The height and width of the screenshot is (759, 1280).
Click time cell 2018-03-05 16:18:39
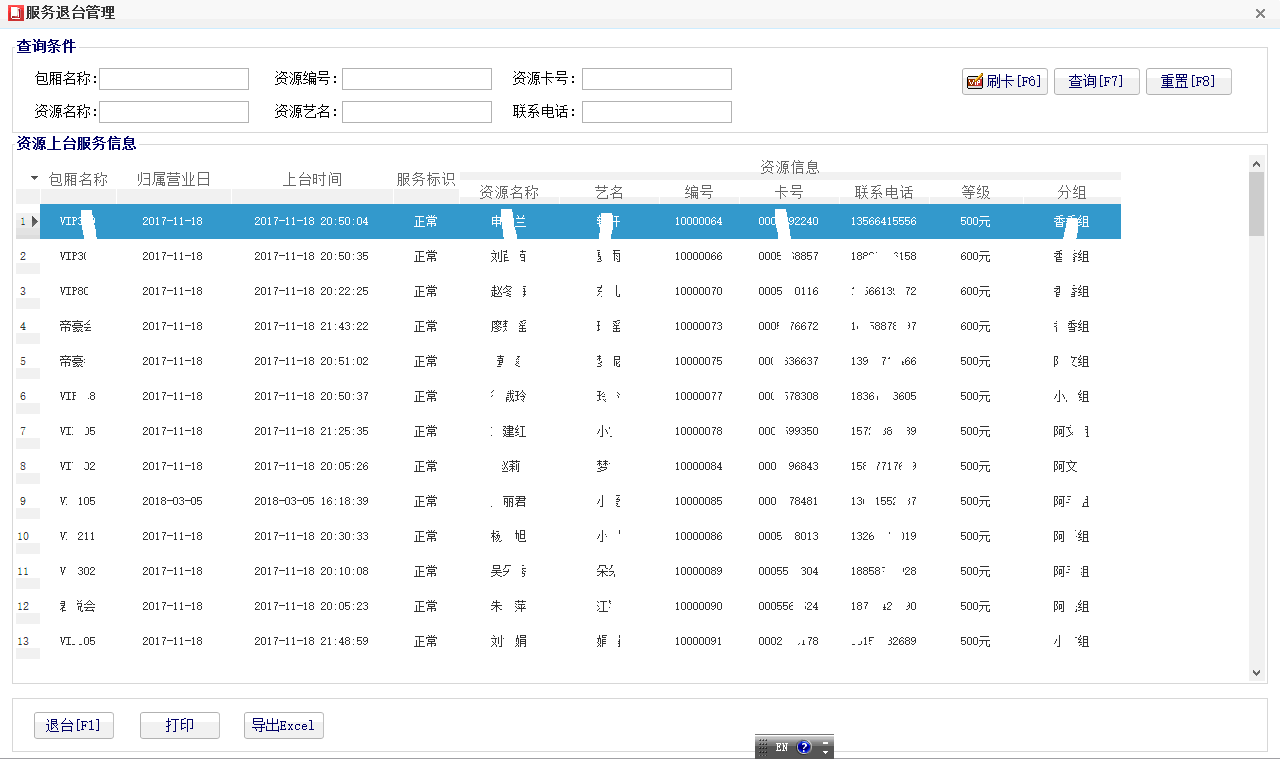tap(311, 501)
